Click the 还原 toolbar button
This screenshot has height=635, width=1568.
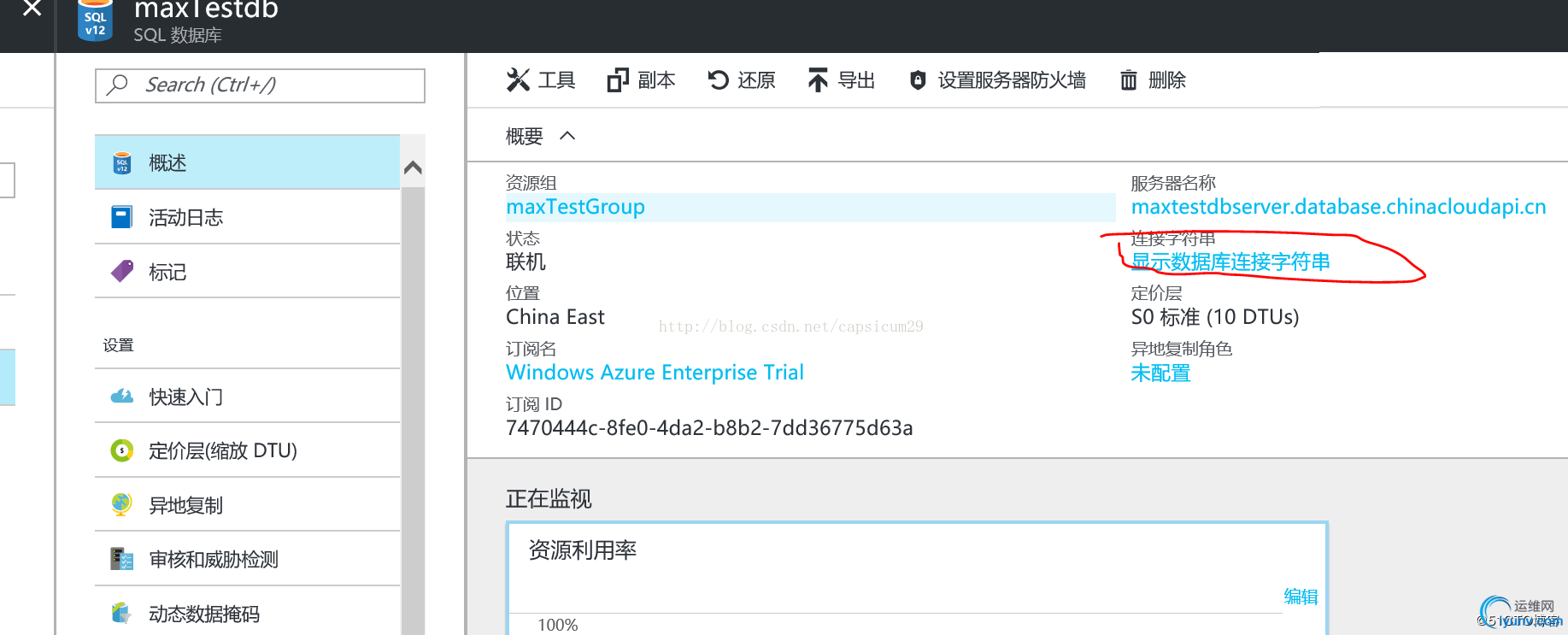(x=741, y=80)
